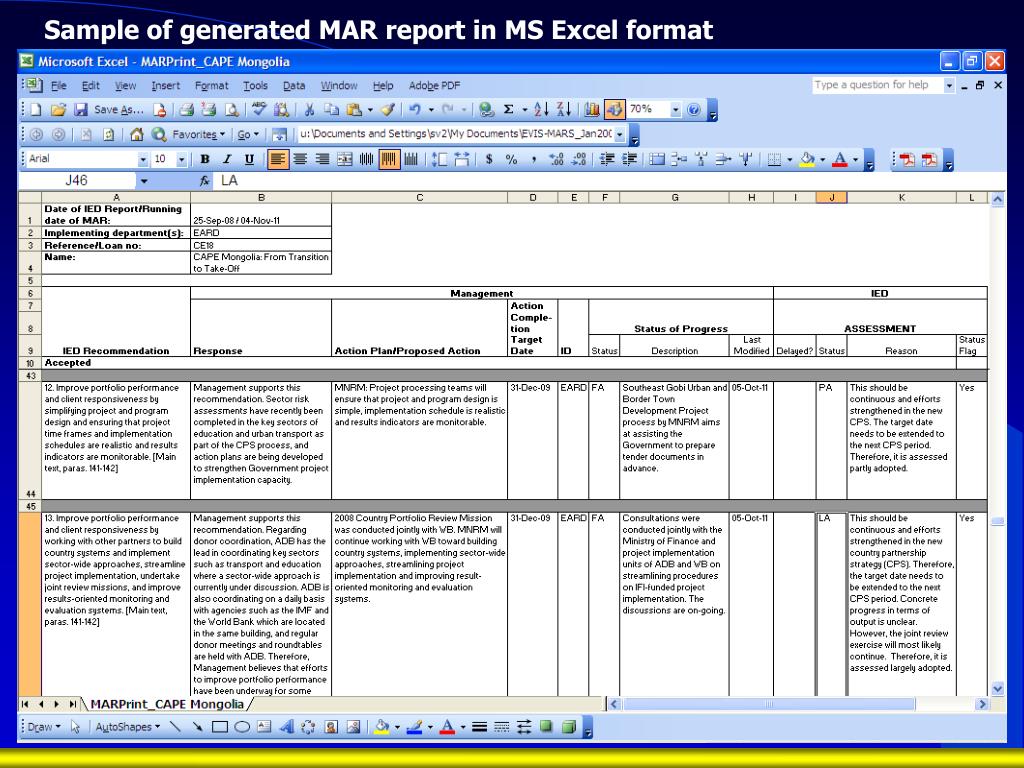The width and height of the screenshot is (1024, 768).
Task: Open the Data menu
Action: 294,86
